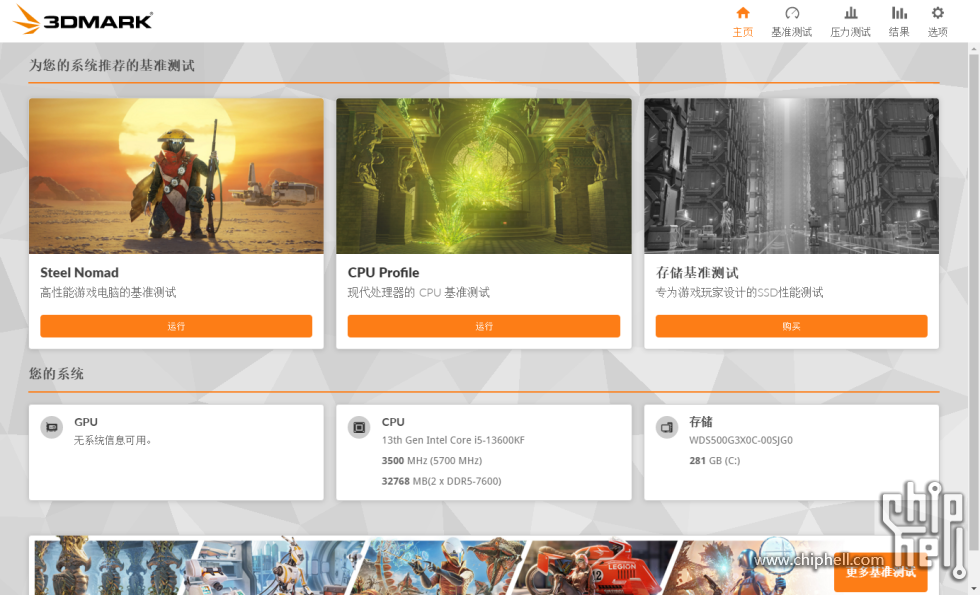Click the CPU chip icon

tap(359, 428)
